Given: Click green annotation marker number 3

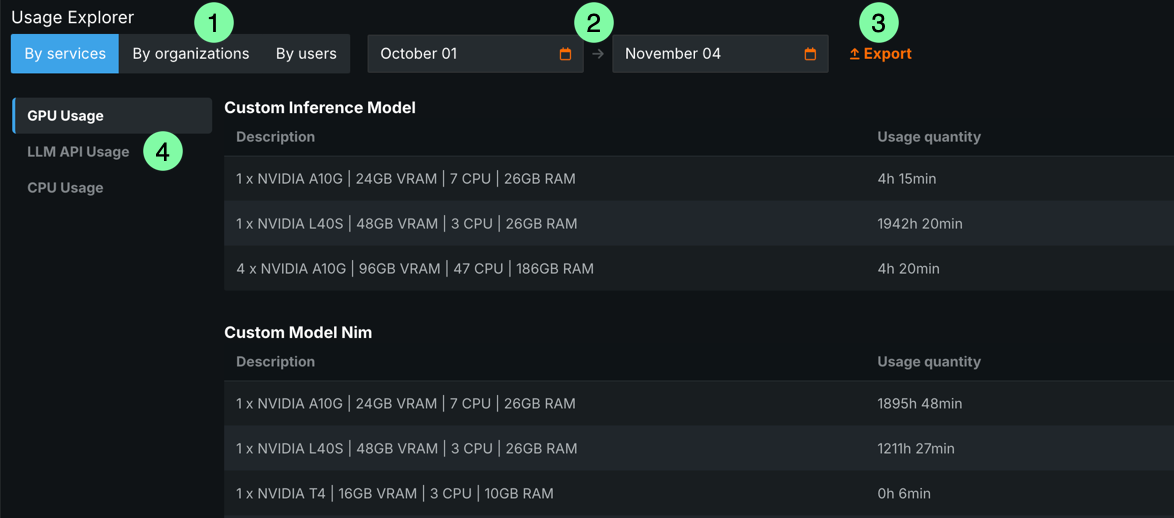Looking at the screenshot, I should click(879, 22).
